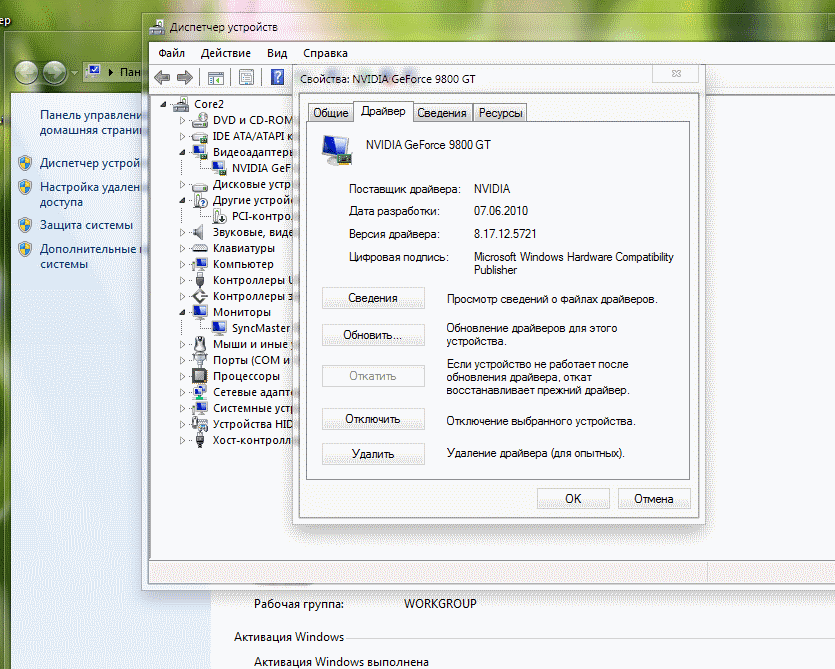This screenshot has width=835, height=669.
Task: Open the Защита системы link
Action: [x=86, y=225]
